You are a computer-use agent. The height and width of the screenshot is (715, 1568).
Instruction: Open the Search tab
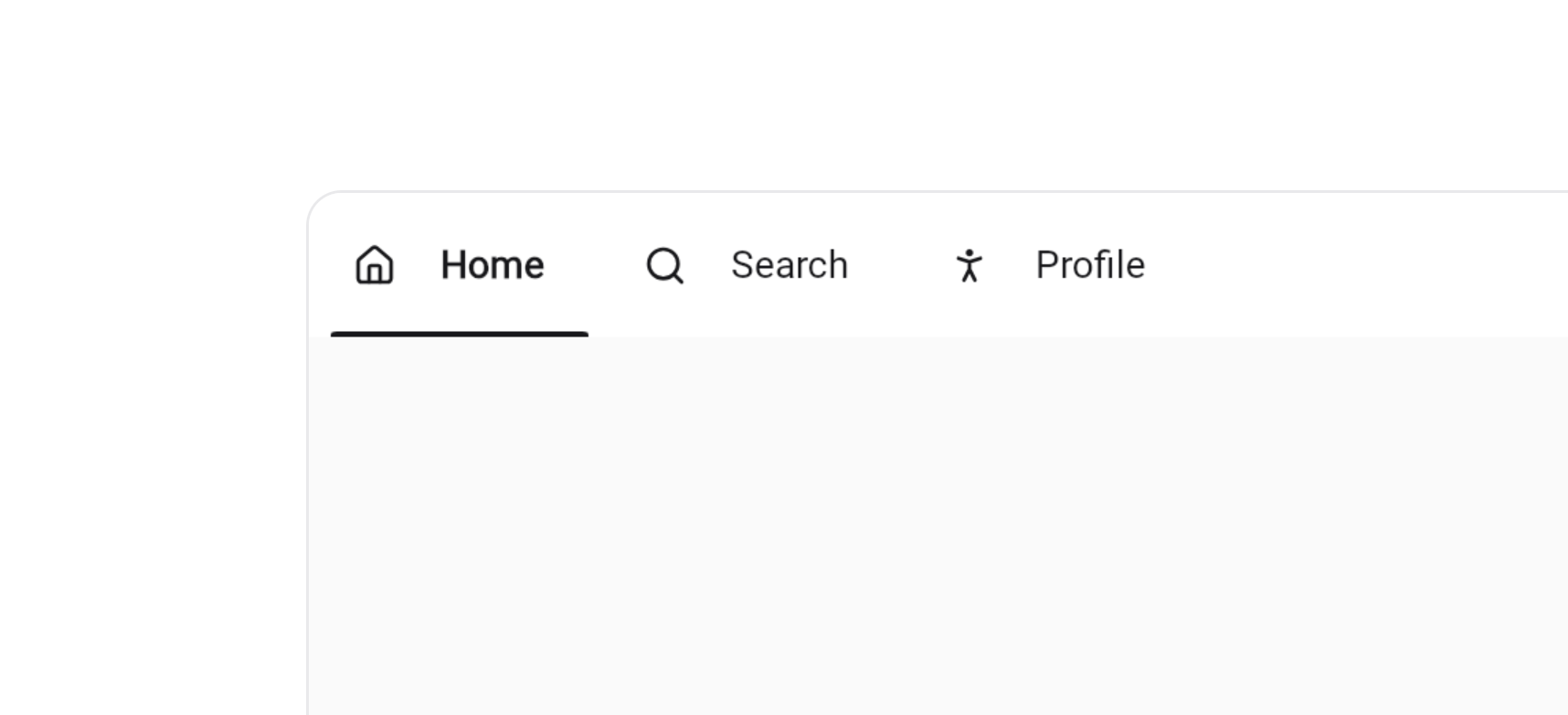tap(747, 265)
